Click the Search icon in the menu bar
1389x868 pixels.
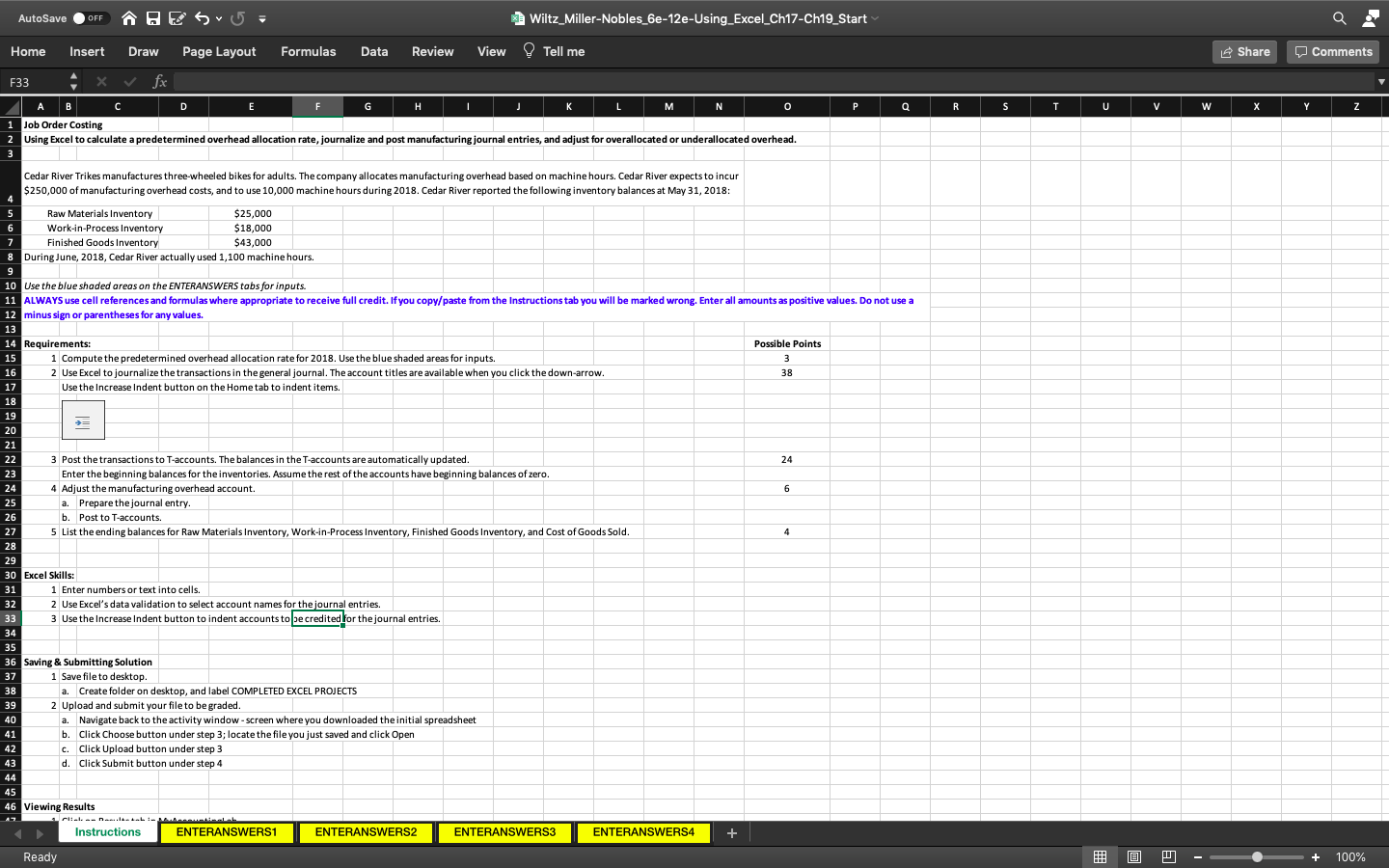pyautogui.click(x=1340, y=17)
